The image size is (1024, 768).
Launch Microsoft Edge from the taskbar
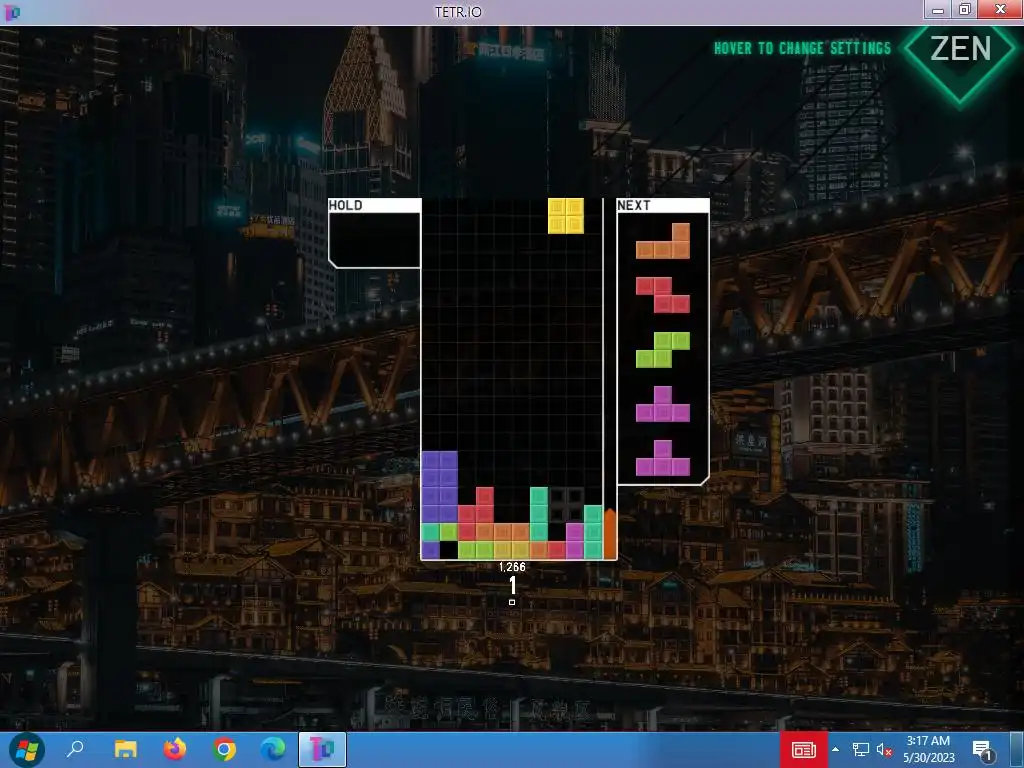point(273,749)
